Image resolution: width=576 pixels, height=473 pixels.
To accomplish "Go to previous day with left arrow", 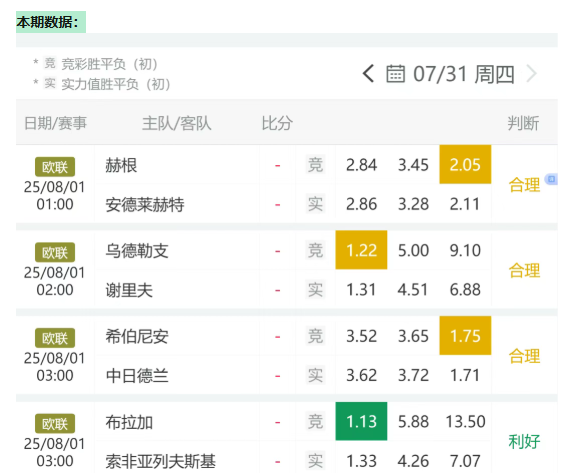I will (x=368, y=73).
